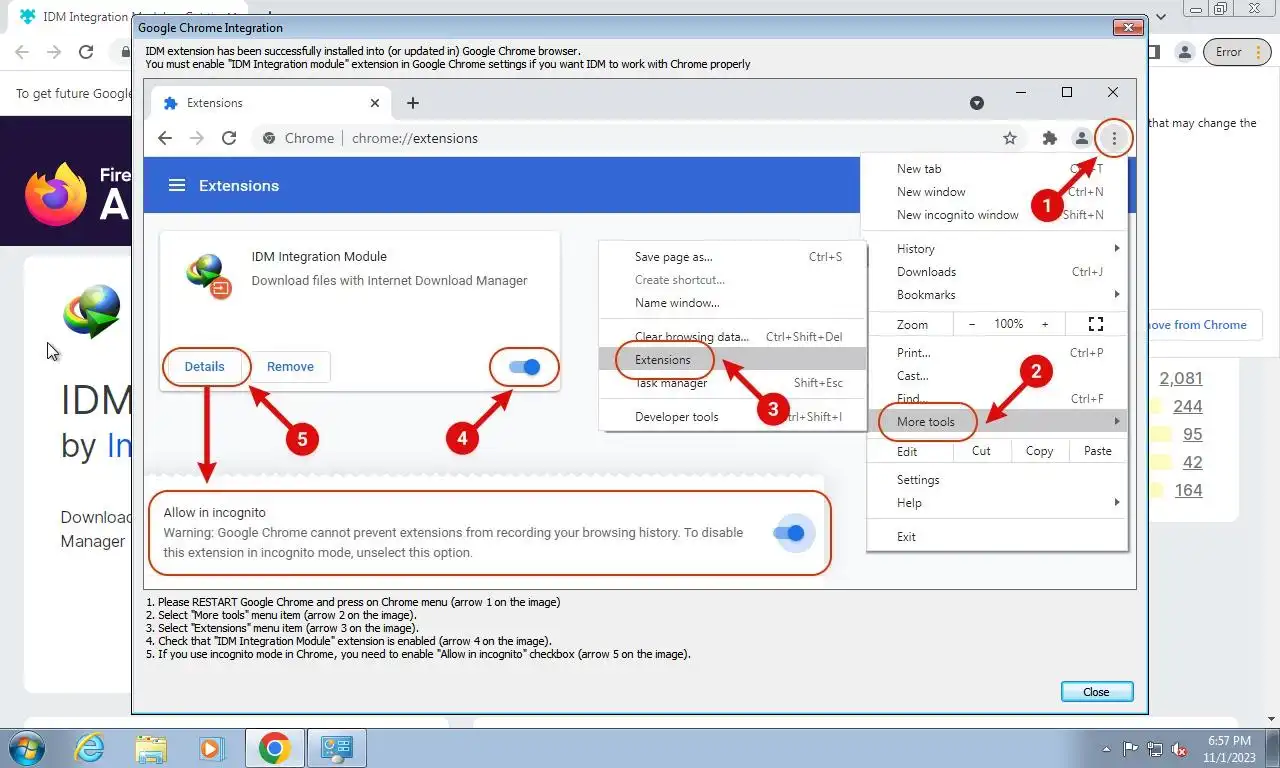The width and height of the screenshot is (1280, 768).
Task: Click the new tab plus icon in tutorial image
Action: [x=413, y=103]
